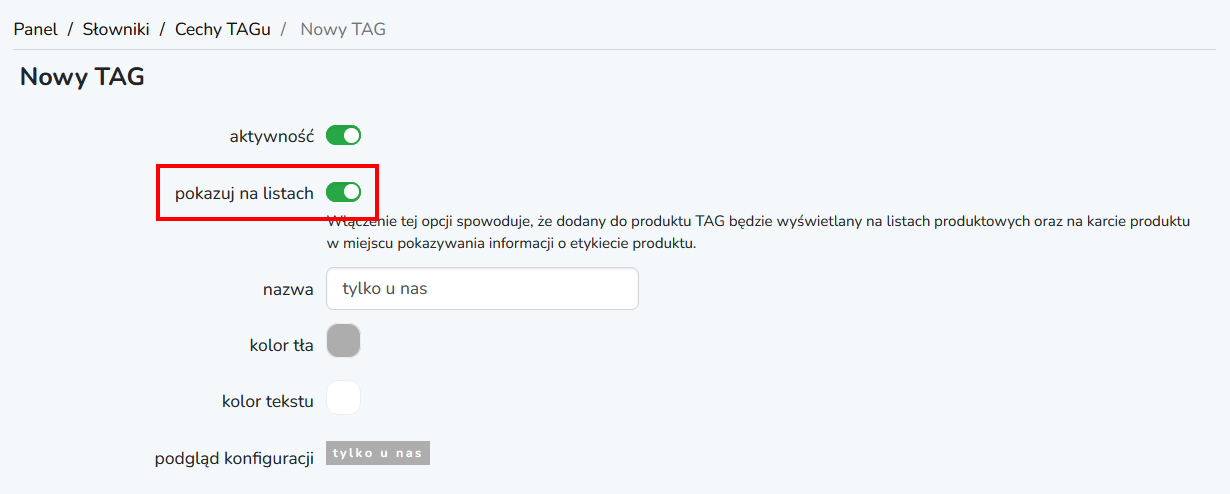Viewport: 1230px width, 494px height.
Task: Open the kolor tła color picker
Action: point(343,341)
